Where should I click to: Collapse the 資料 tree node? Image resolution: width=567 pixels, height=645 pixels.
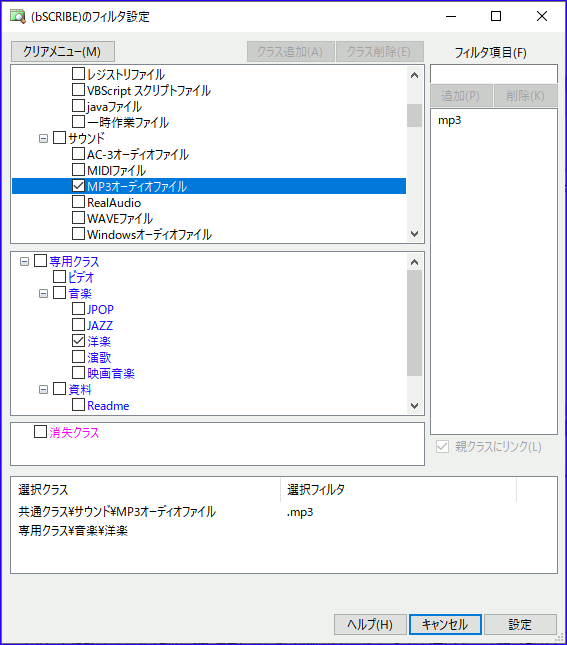[x=43, y=390]
